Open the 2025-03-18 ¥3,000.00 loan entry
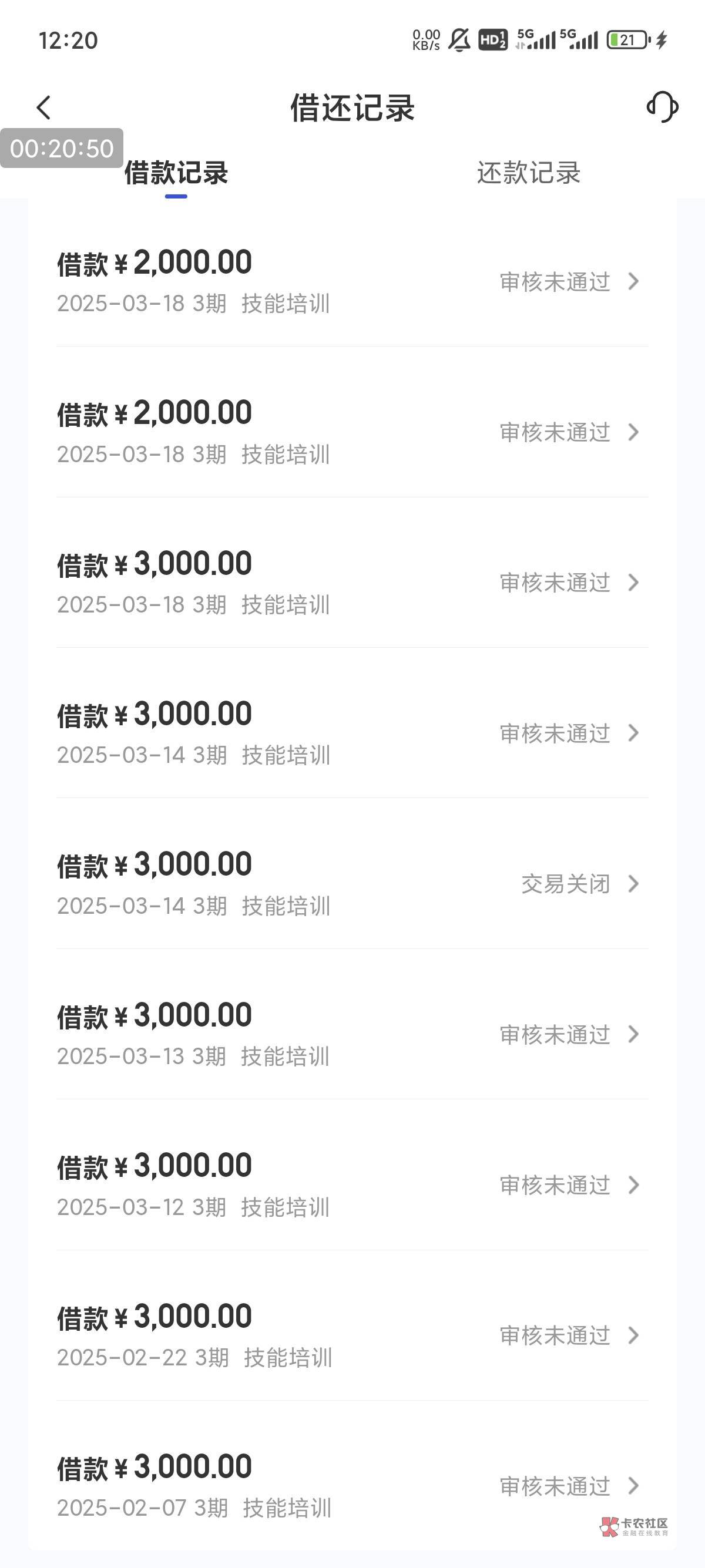Viewport: 705px width, 1568px height. click(x=195, y=582)
